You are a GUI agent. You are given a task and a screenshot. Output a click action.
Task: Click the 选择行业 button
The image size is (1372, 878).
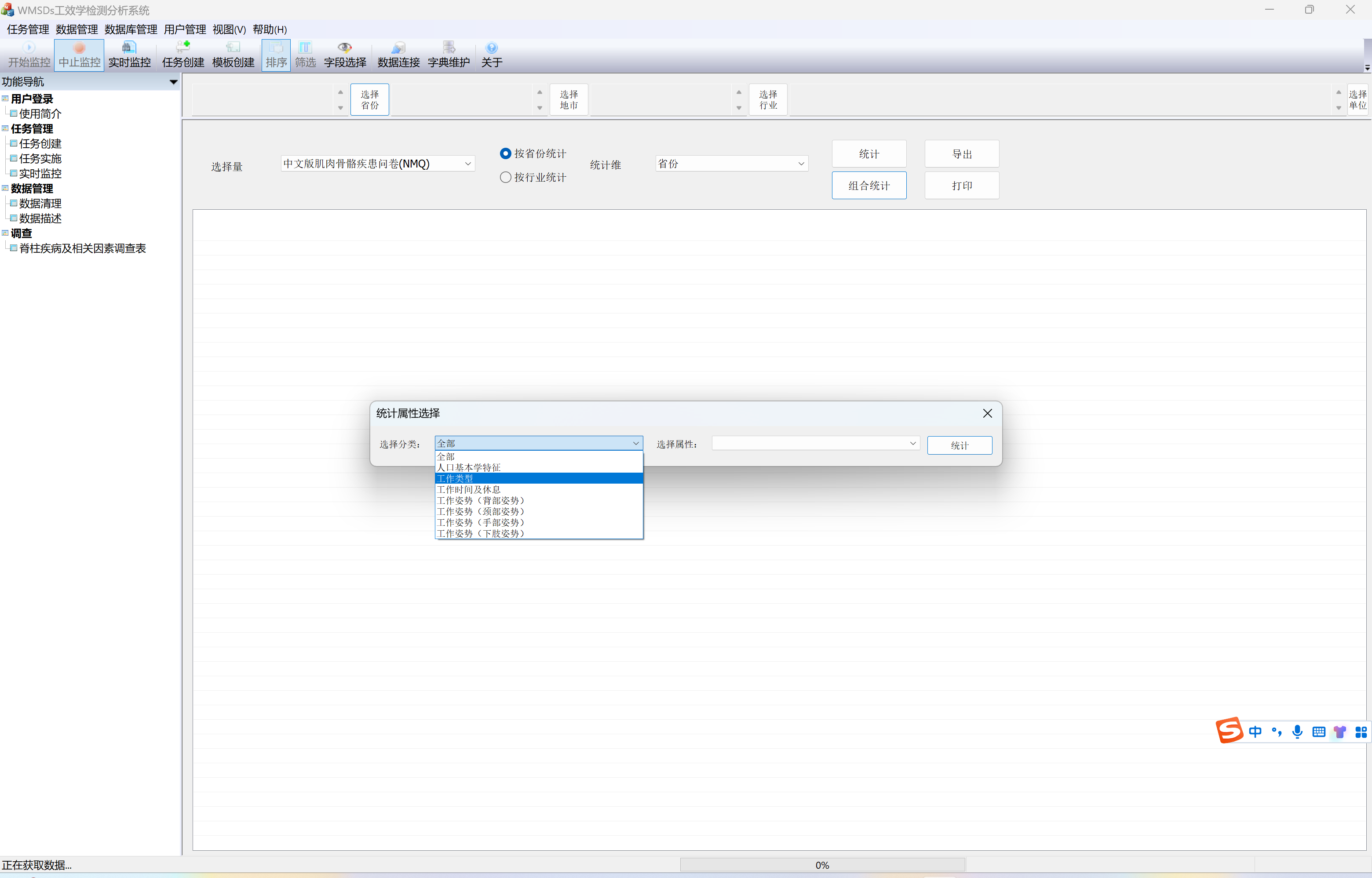point(768,100)
